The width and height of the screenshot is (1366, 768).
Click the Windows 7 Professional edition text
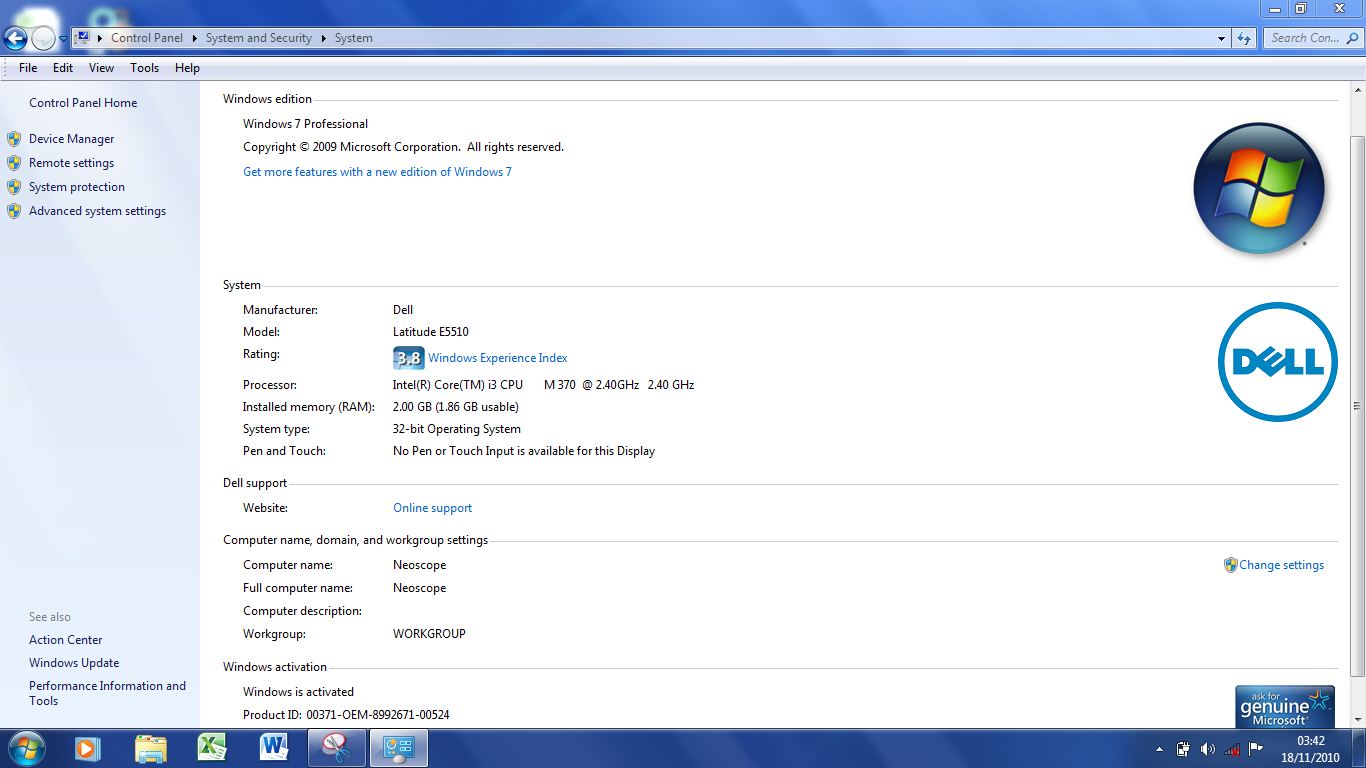[x=306, y=124]
